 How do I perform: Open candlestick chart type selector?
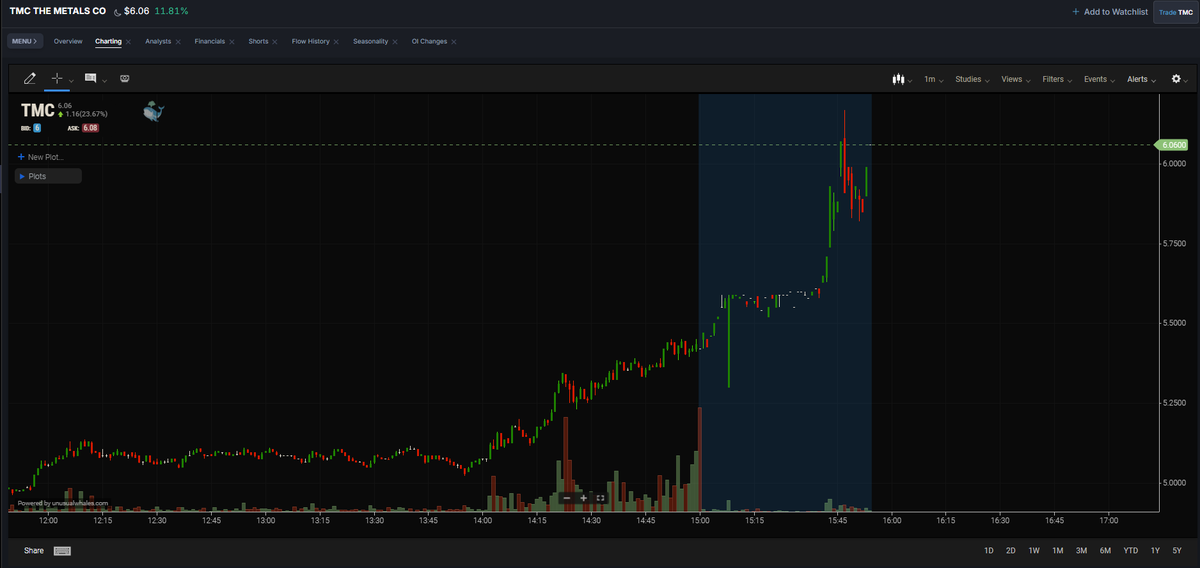pos(902,79)
